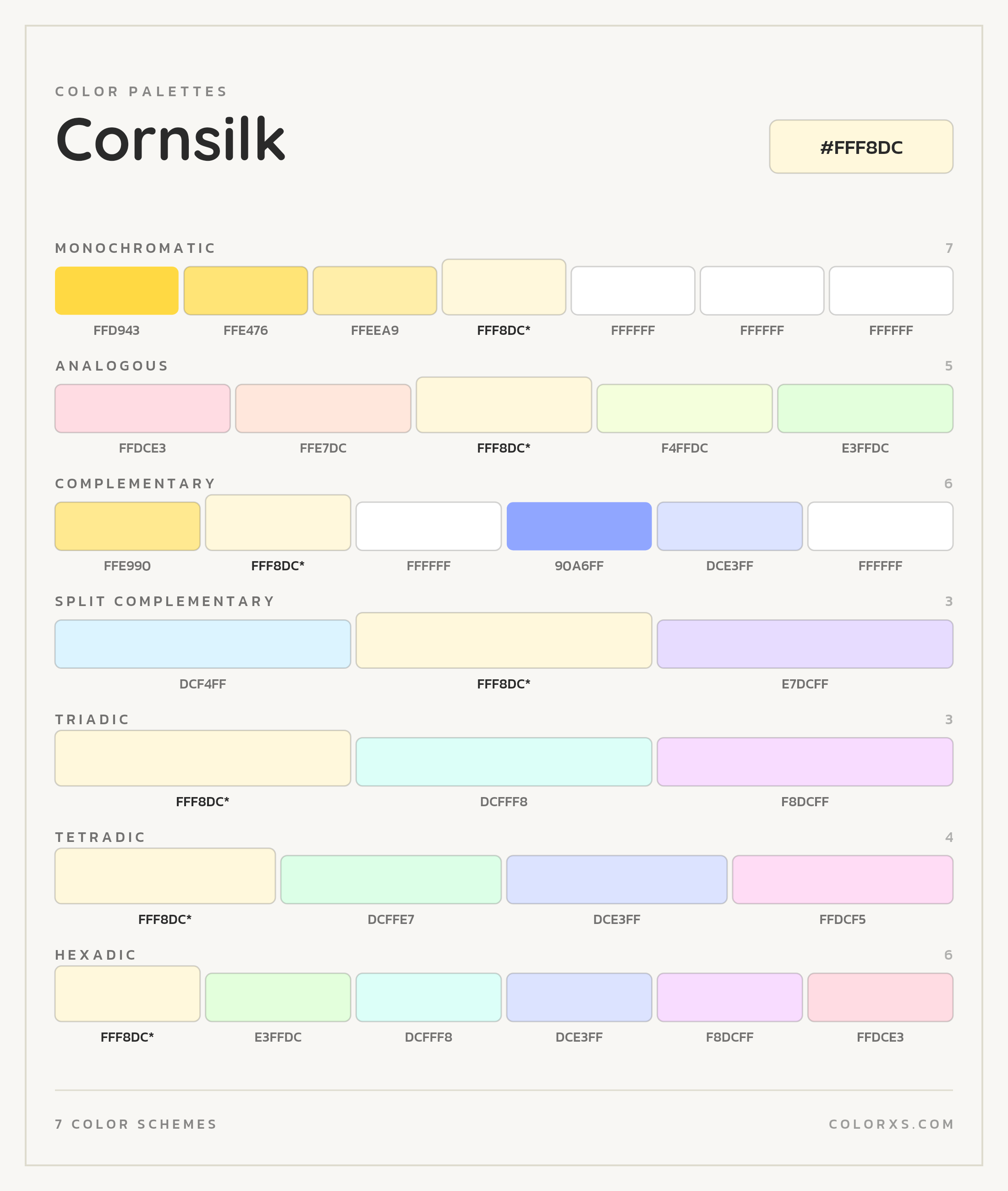Click the E3FFDC hex label under Analogous

(x=865, y=448)
